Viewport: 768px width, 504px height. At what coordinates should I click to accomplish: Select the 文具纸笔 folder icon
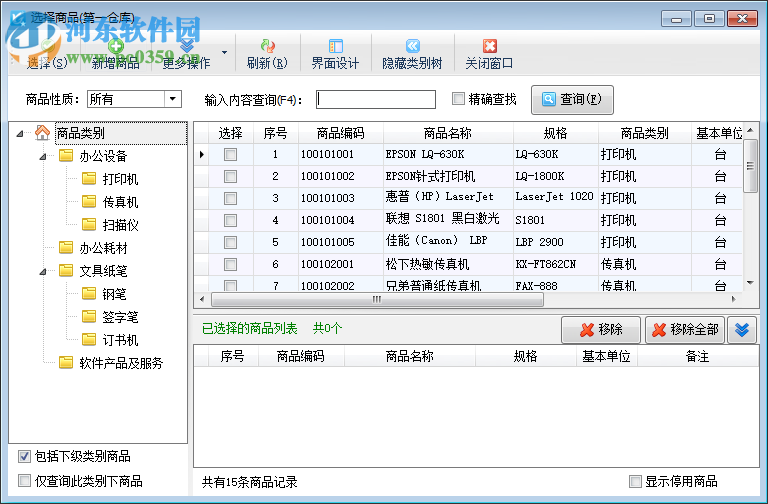click(66, 270)
